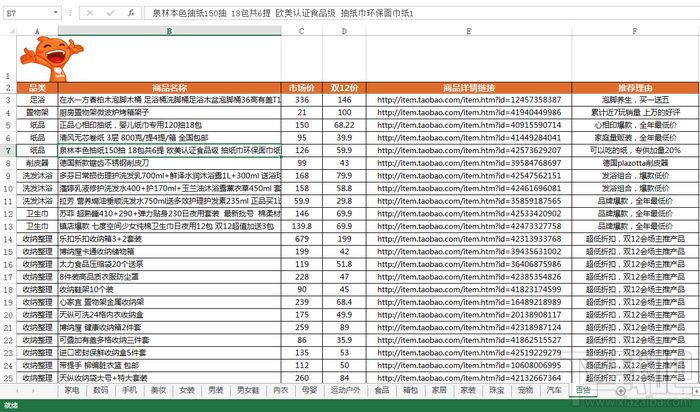The height and width of the screenshot is (412, 700).
Task: Add a new sheet with plus icon
Action: coord(620,391)
